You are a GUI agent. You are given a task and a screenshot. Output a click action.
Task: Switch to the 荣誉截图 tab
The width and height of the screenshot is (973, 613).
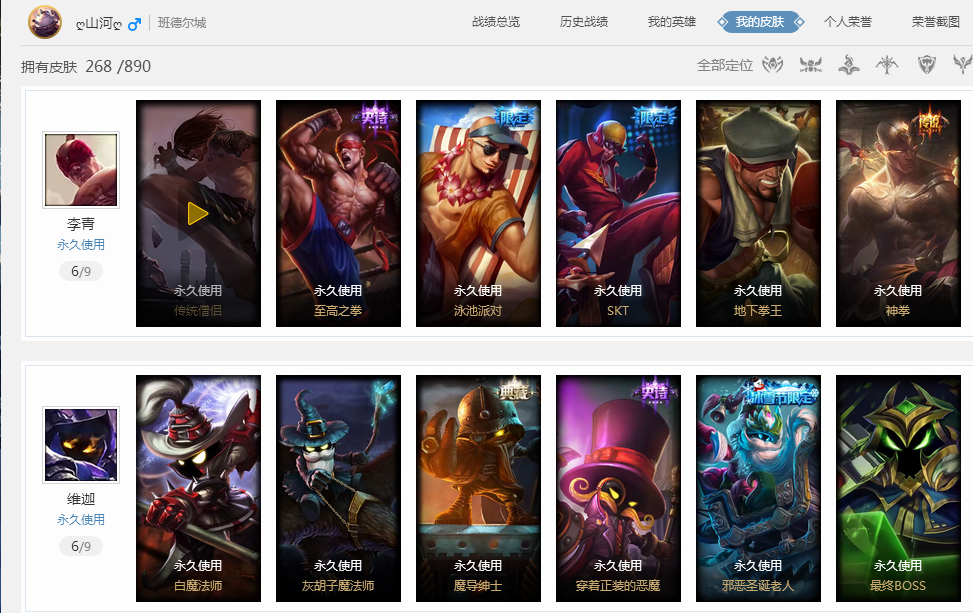click(x=936, y=22)
